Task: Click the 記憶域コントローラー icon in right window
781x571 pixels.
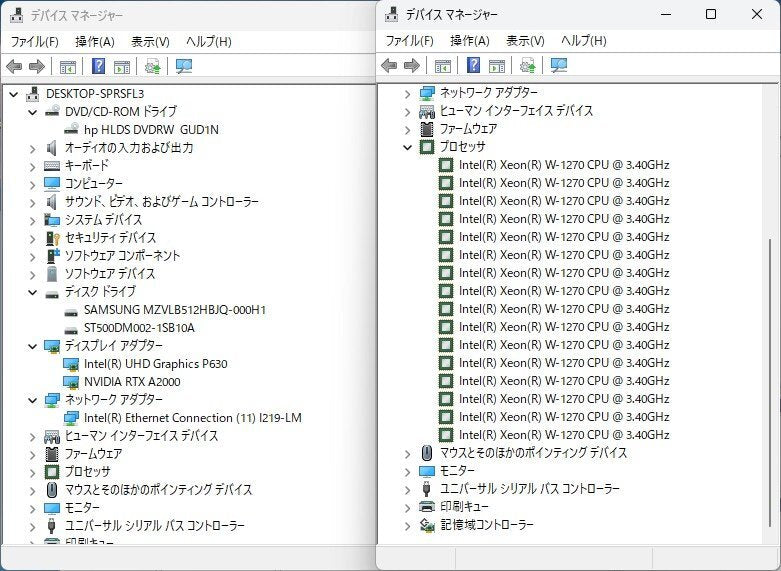Action: (x=427, y=525)
